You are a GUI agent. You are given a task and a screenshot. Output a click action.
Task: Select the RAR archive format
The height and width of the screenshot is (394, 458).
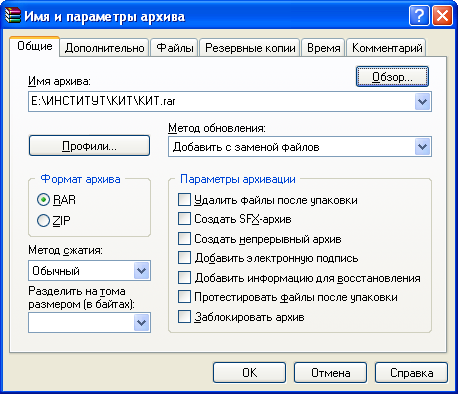(43, 200)
